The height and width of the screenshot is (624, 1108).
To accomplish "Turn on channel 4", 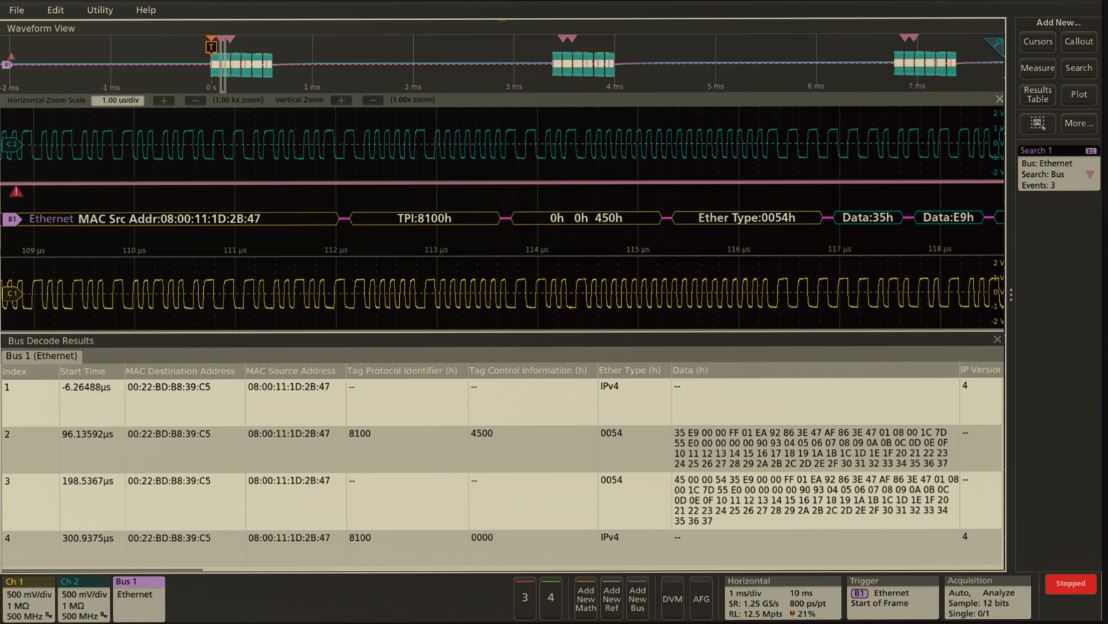I will pyautogui.click(x=550, y=597).
